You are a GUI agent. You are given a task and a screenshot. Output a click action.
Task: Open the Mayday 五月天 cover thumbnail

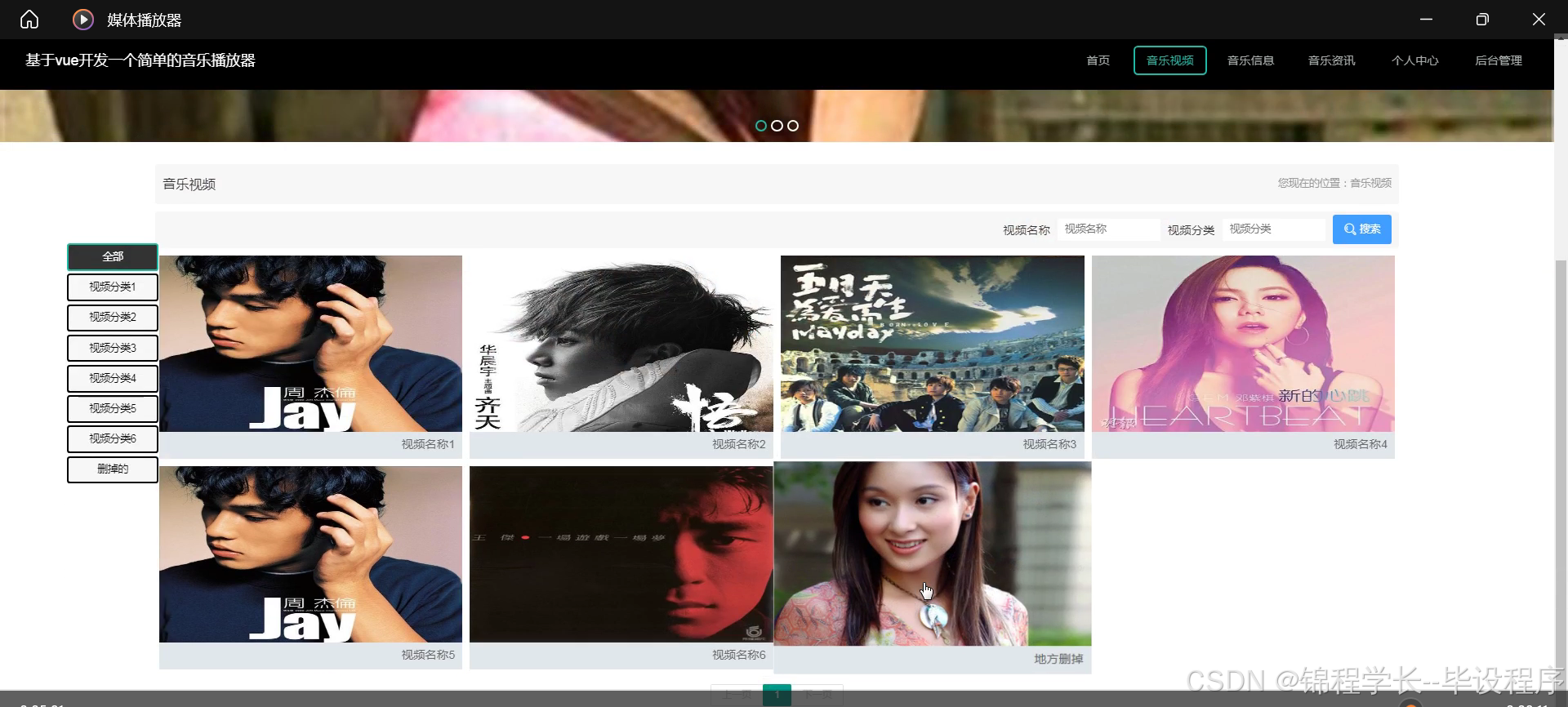pyautogui.click(x=933, y=344)
